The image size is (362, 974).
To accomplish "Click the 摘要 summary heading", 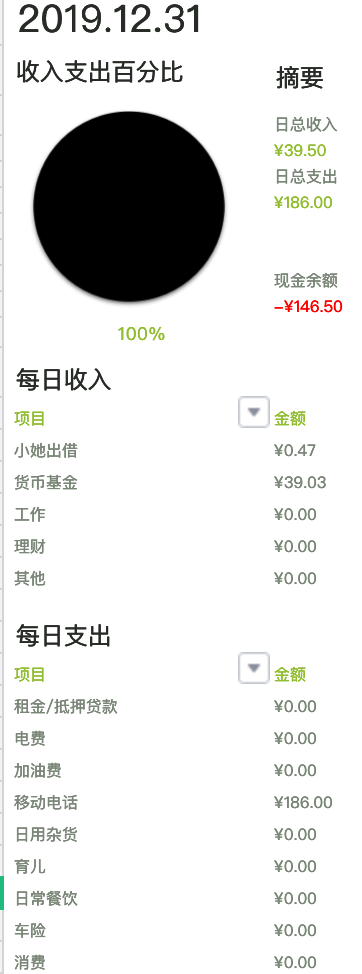I will click(x=300, y=78).
